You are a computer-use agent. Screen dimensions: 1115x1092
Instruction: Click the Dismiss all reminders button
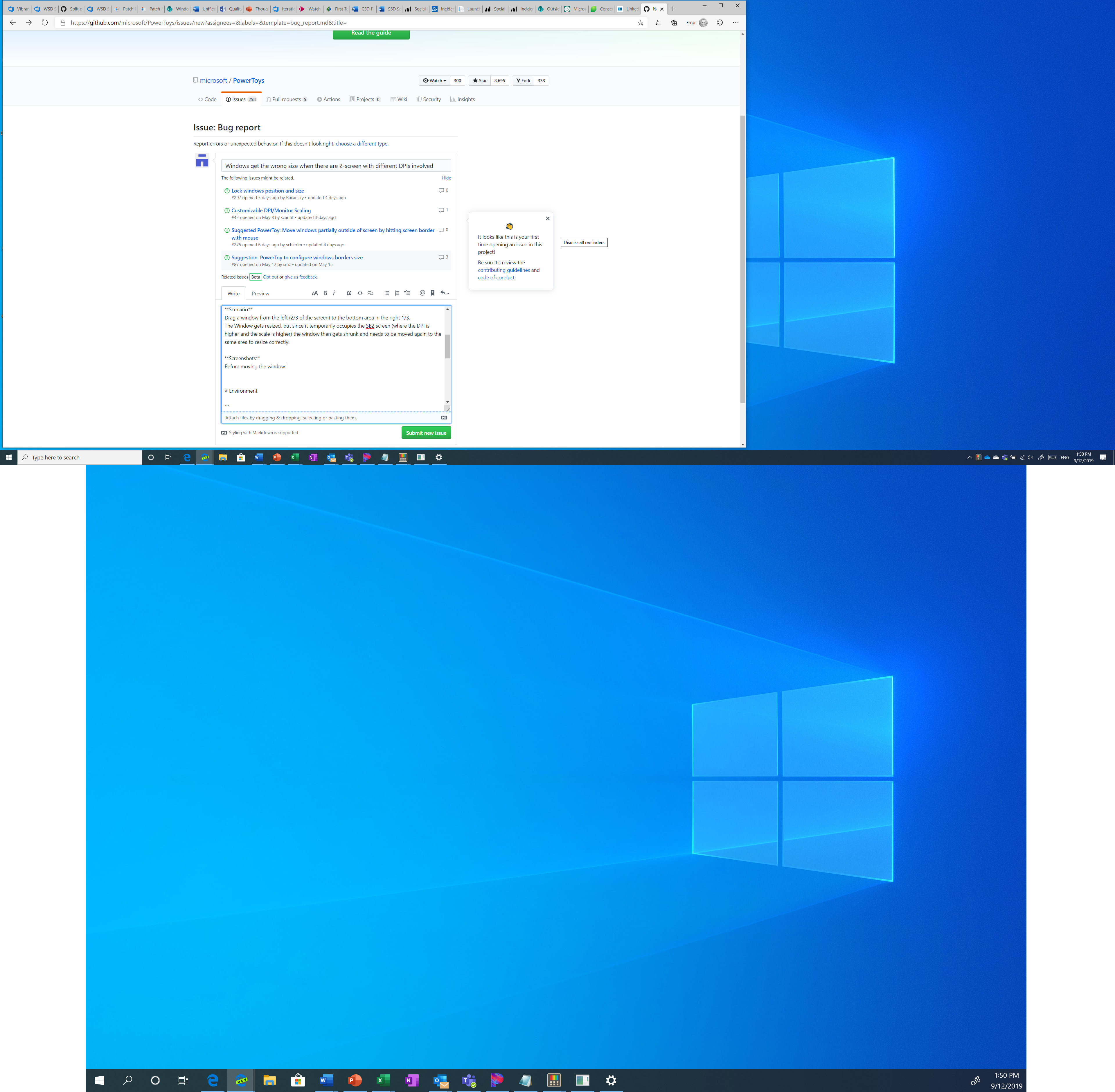pyautogui.click(x=584, y=243)
